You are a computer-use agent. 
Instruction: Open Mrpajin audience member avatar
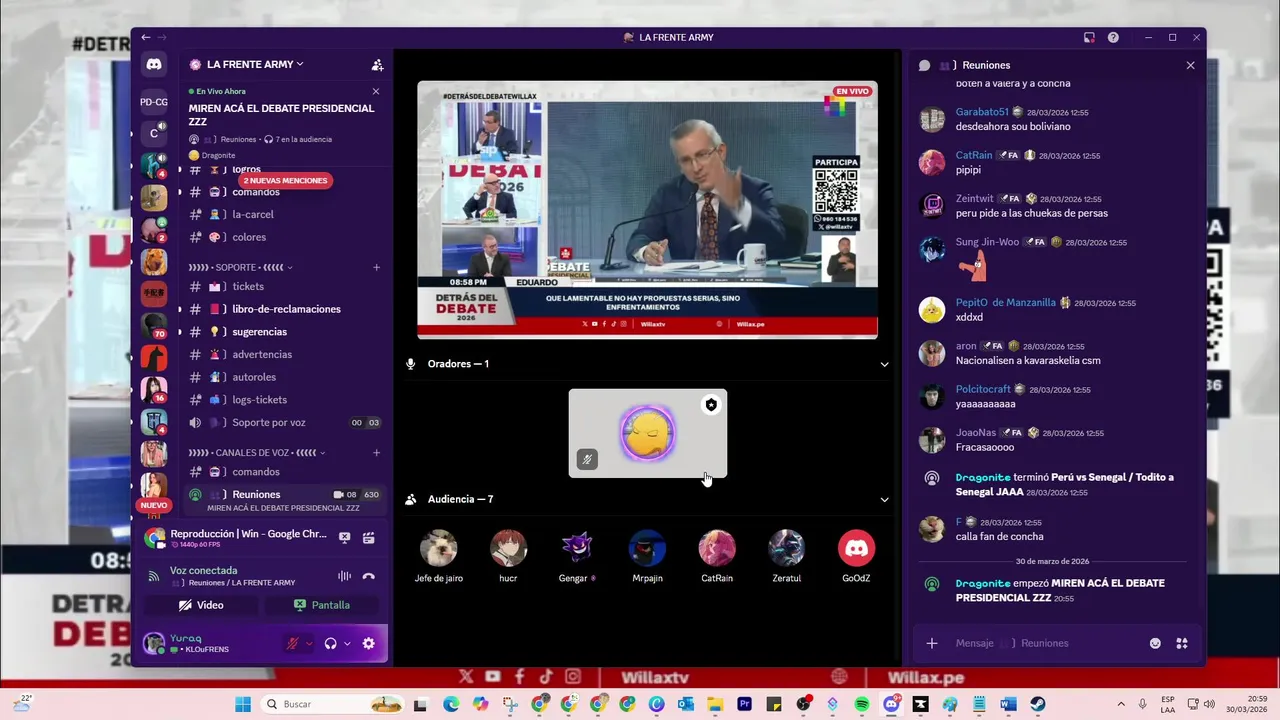(x=647, y=548)
